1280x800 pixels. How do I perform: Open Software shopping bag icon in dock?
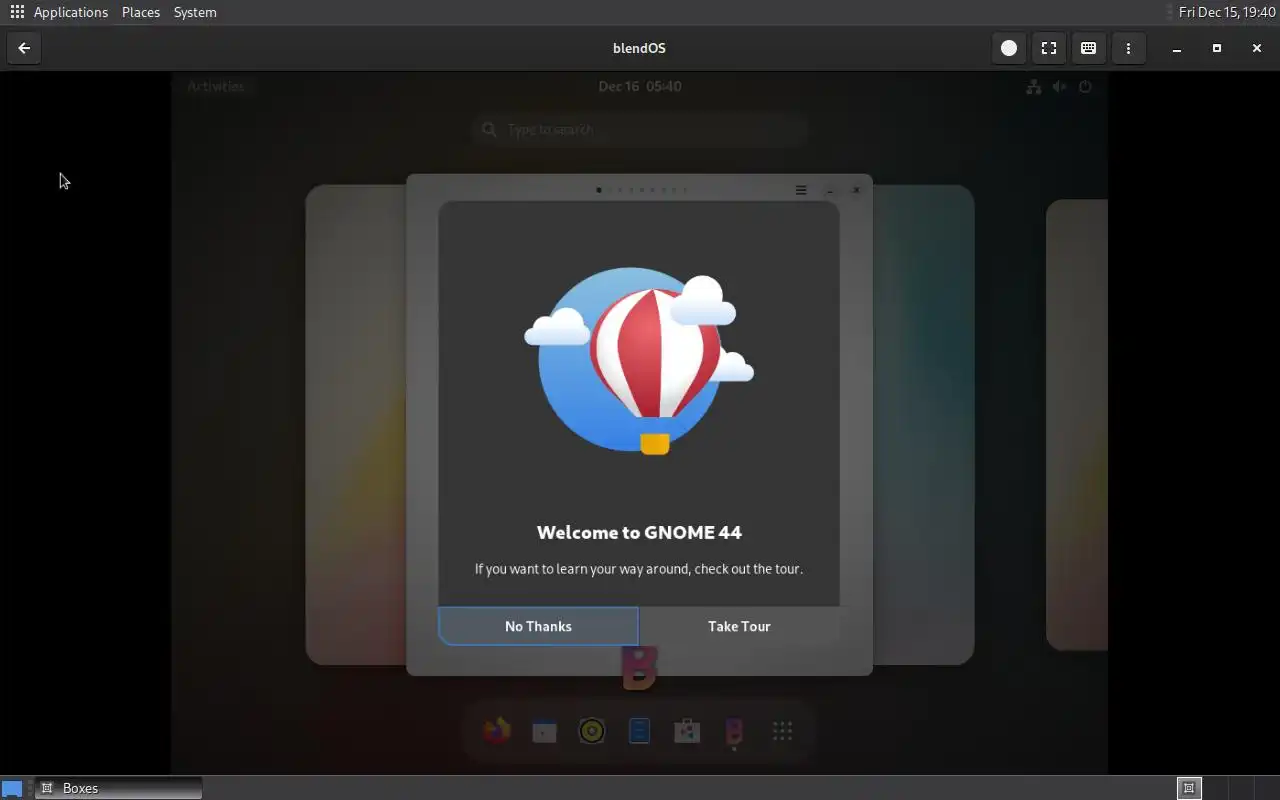tap(687, 732)
